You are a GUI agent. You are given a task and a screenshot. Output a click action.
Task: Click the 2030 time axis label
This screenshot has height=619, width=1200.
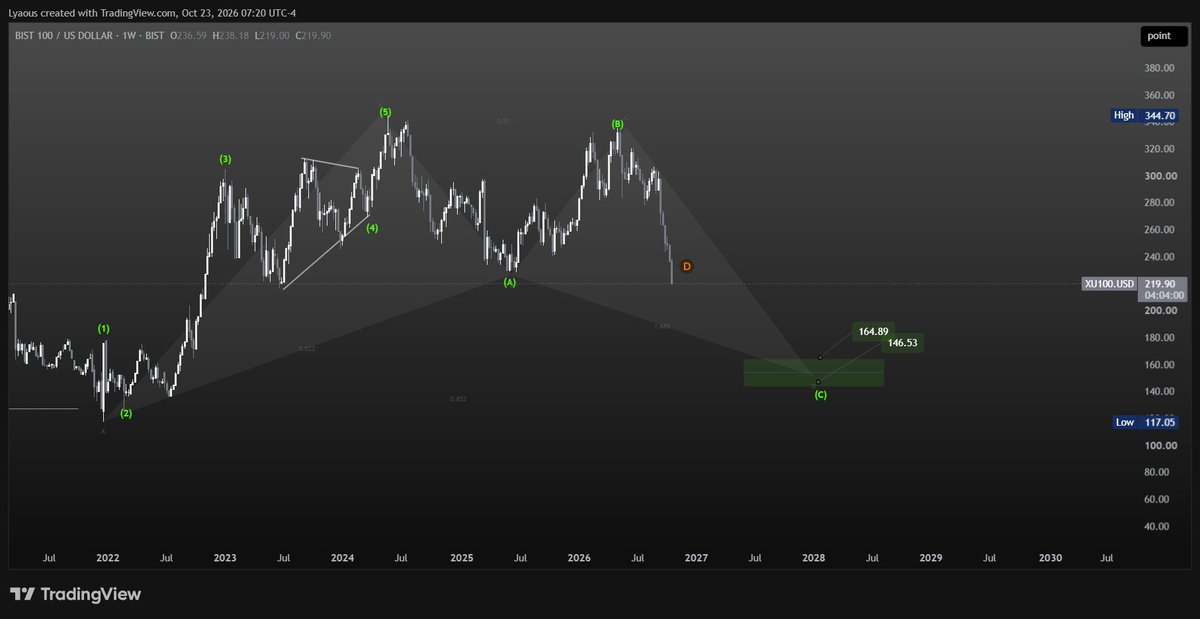(x=1050, y=558)
